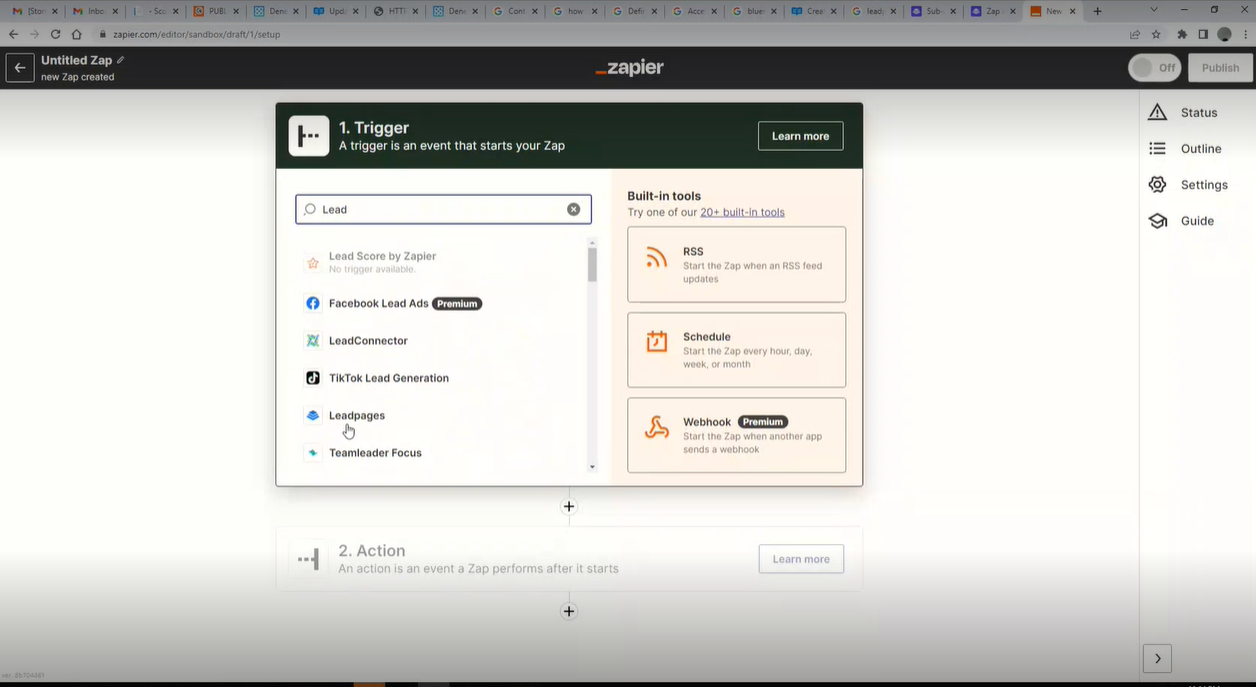The height and width of the screenshot is (687, 1256).
Task: Open the browser Extensions puzzle icon
Action: tap(1182, 34)
